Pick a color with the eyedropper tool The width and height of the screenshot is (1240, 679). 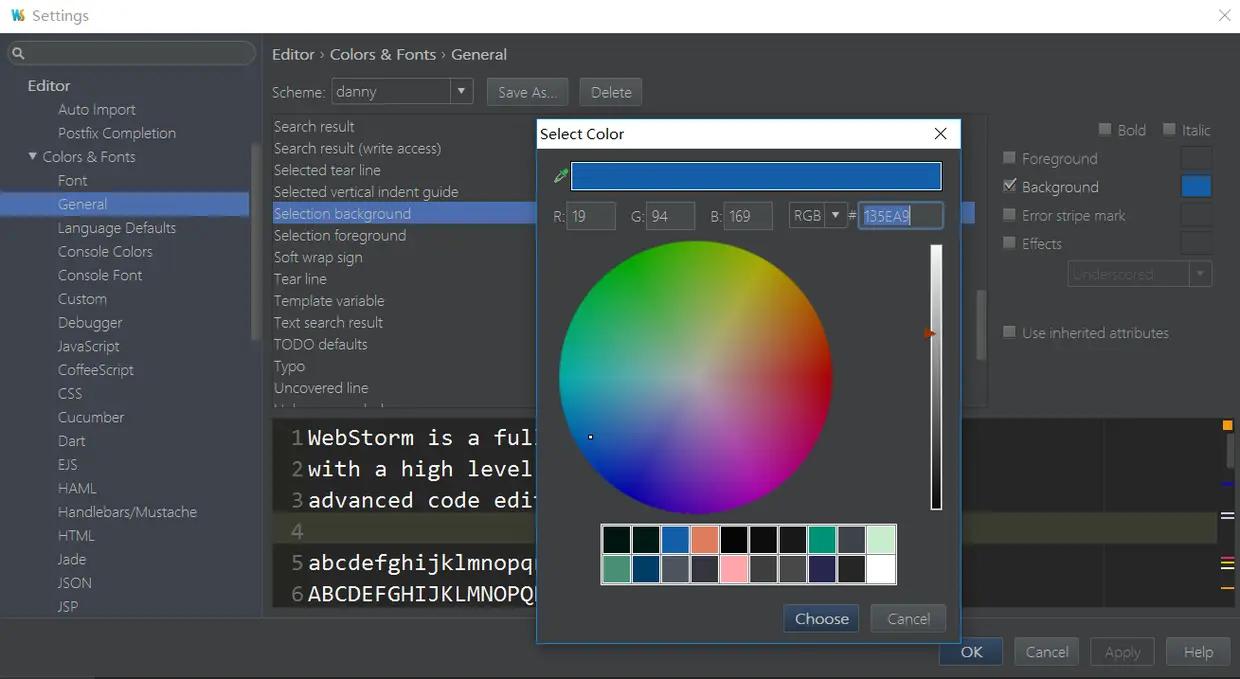click(561, 176)
